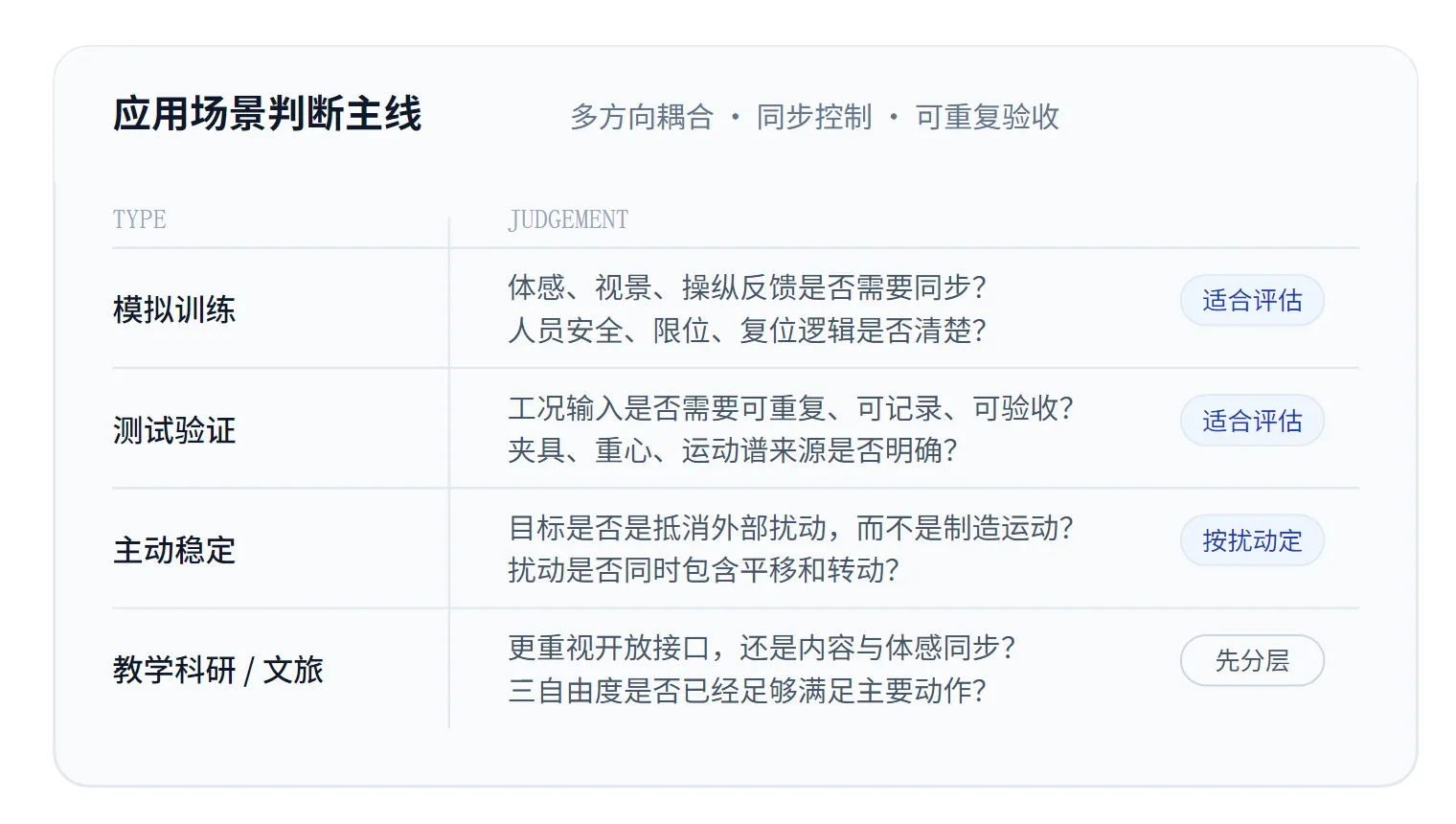Select the 先分层 badge
1456x824 pixels.
[x=1252, y=661]
